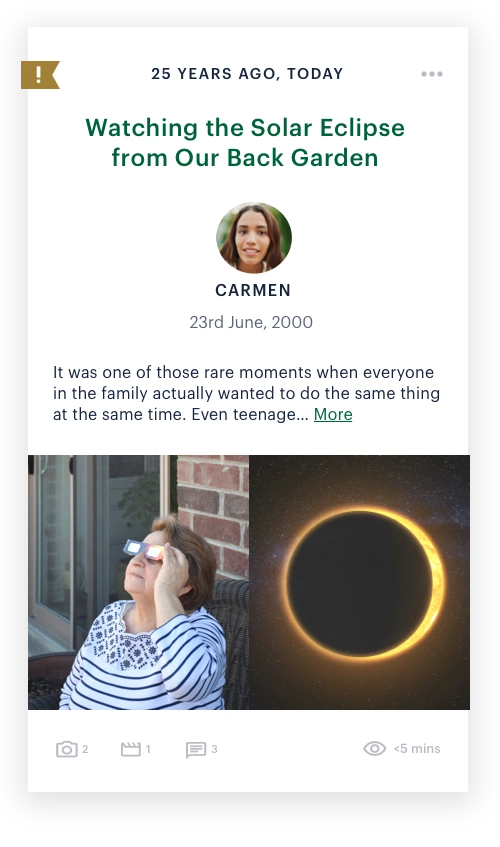This screenshot has height=847, width=500.
Task: Open the story title Watching the Solar Eclipse
Action: pos(245,143)
